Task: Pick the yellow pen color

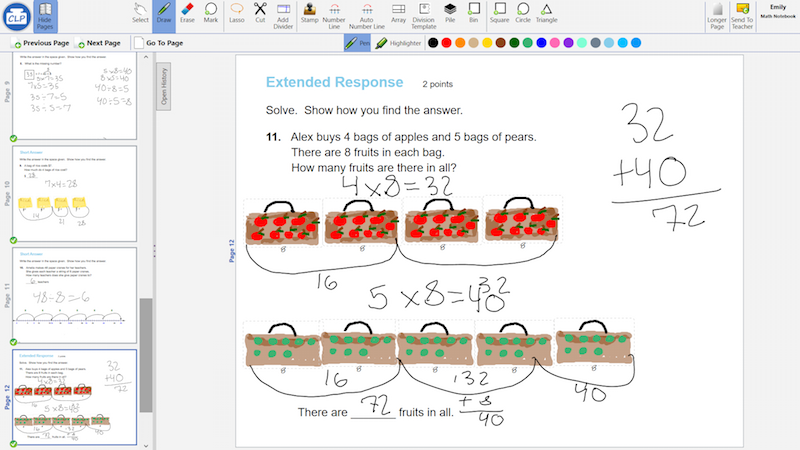Action: [487, 43]
